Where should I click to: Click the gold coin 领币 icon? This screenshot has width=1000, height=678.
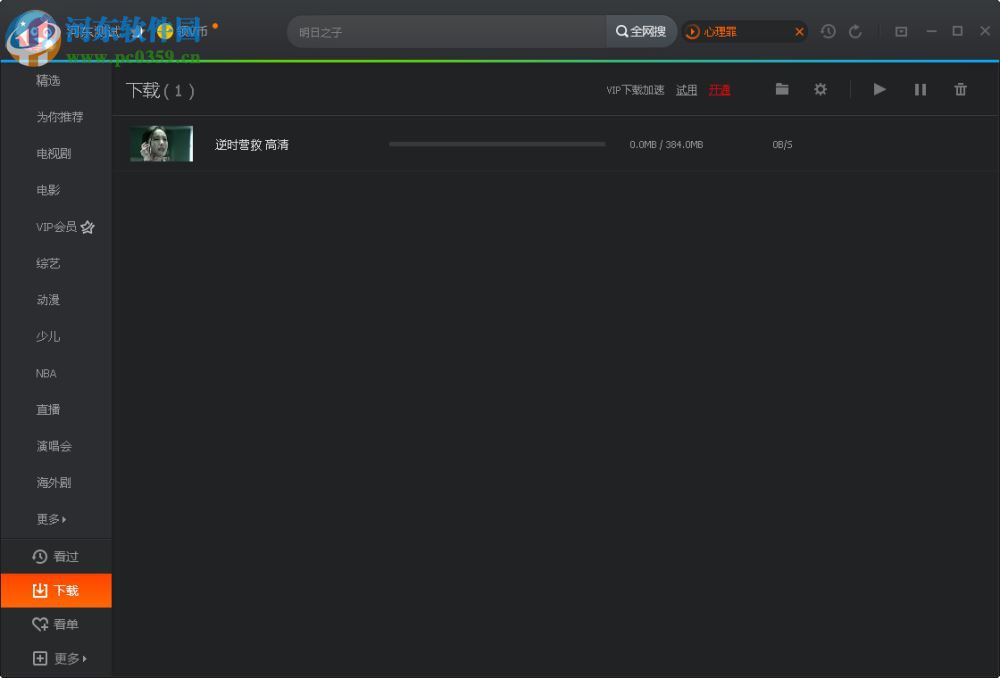point(165,31)
